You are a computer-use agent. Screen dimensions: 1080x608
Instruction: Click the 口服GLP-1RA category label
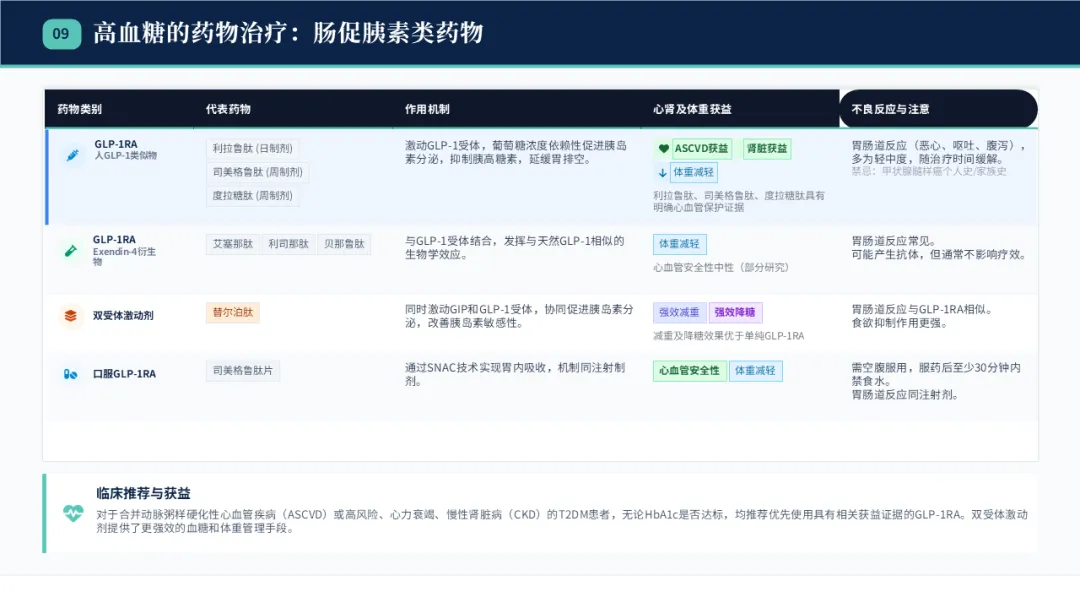click(124, 374)
